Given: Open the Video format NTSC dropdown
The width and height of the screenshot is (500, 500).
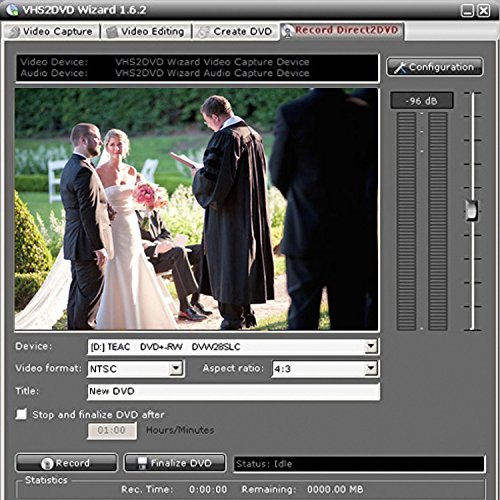Looking at the screenshot, I should coord(176,369).
